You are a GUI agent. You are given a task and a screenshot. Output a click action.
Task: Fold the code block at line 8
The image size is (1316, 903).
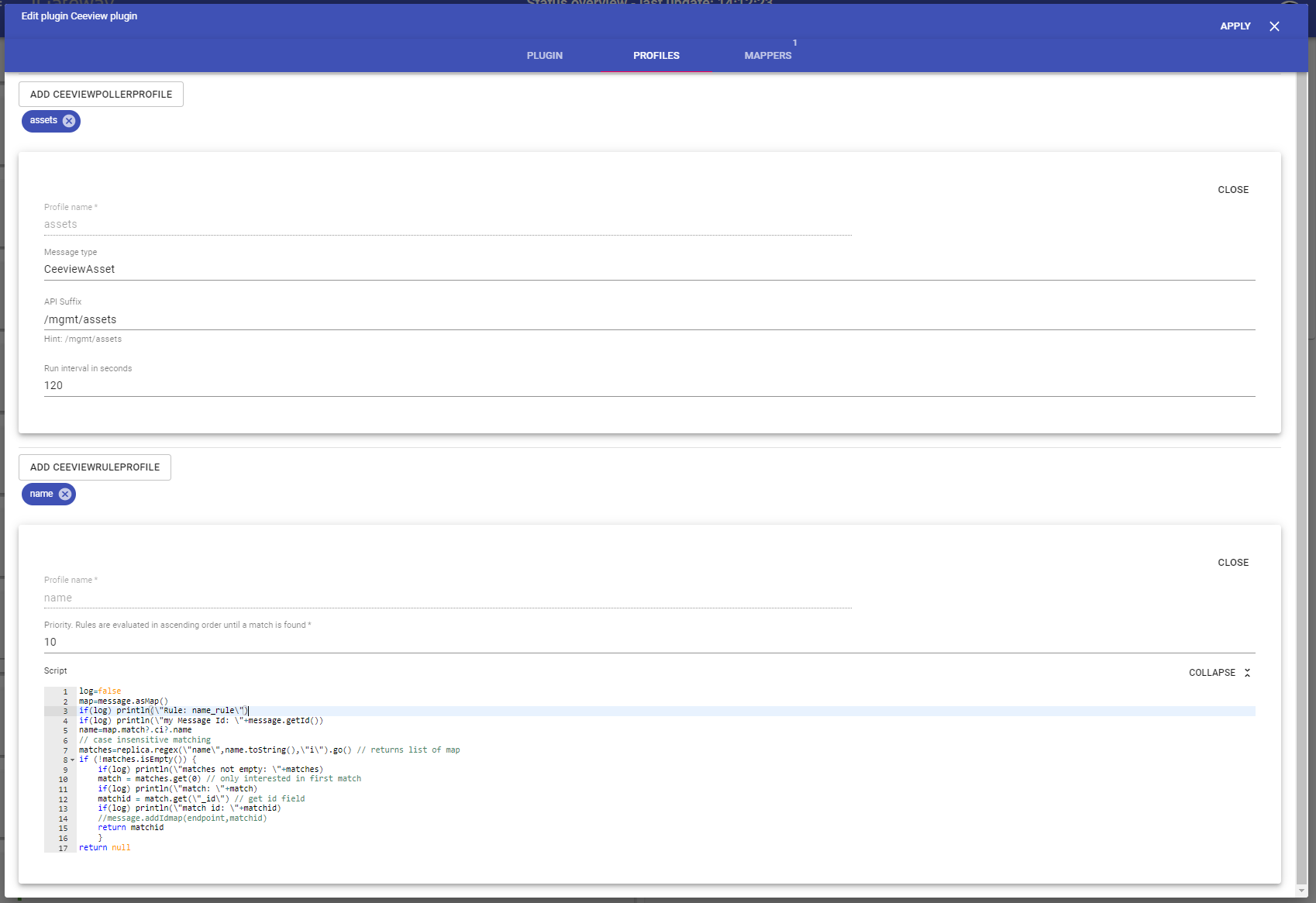(73, 760)
